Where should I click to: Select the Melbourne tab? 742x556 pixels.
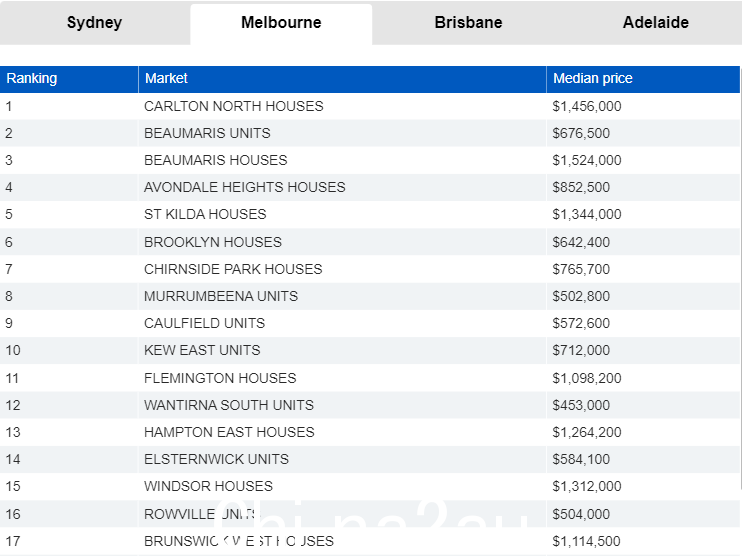[281, 23]
